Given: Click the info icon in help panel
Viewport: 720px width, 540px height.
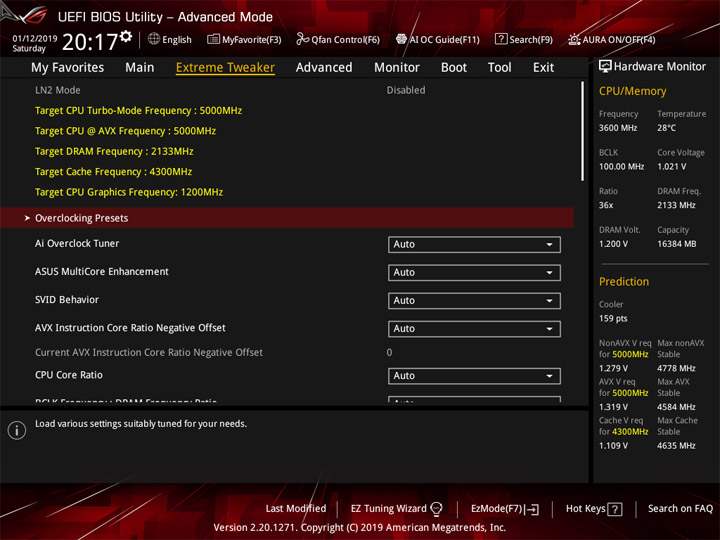Looking at the screenshot, I should coord(17,430).
